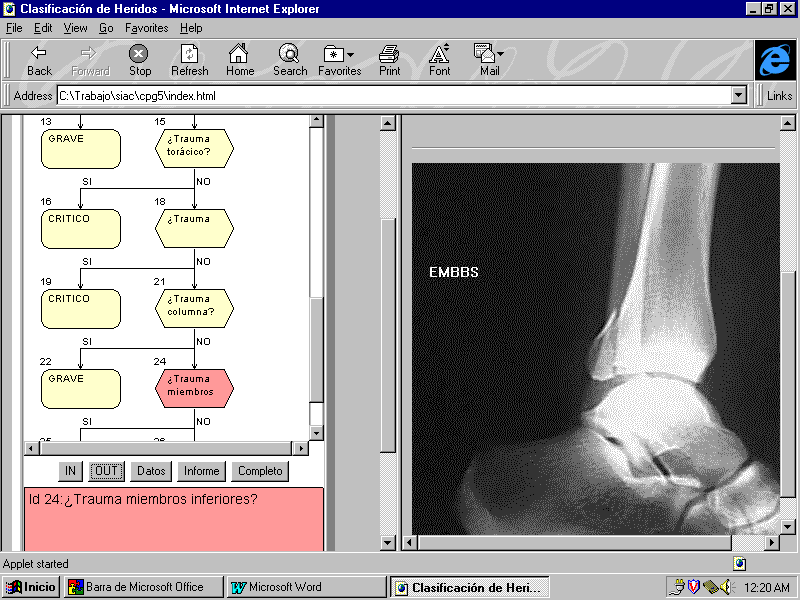Open the File menu
The width and height of the screenshot is (800, 600).
click(14, 28)
